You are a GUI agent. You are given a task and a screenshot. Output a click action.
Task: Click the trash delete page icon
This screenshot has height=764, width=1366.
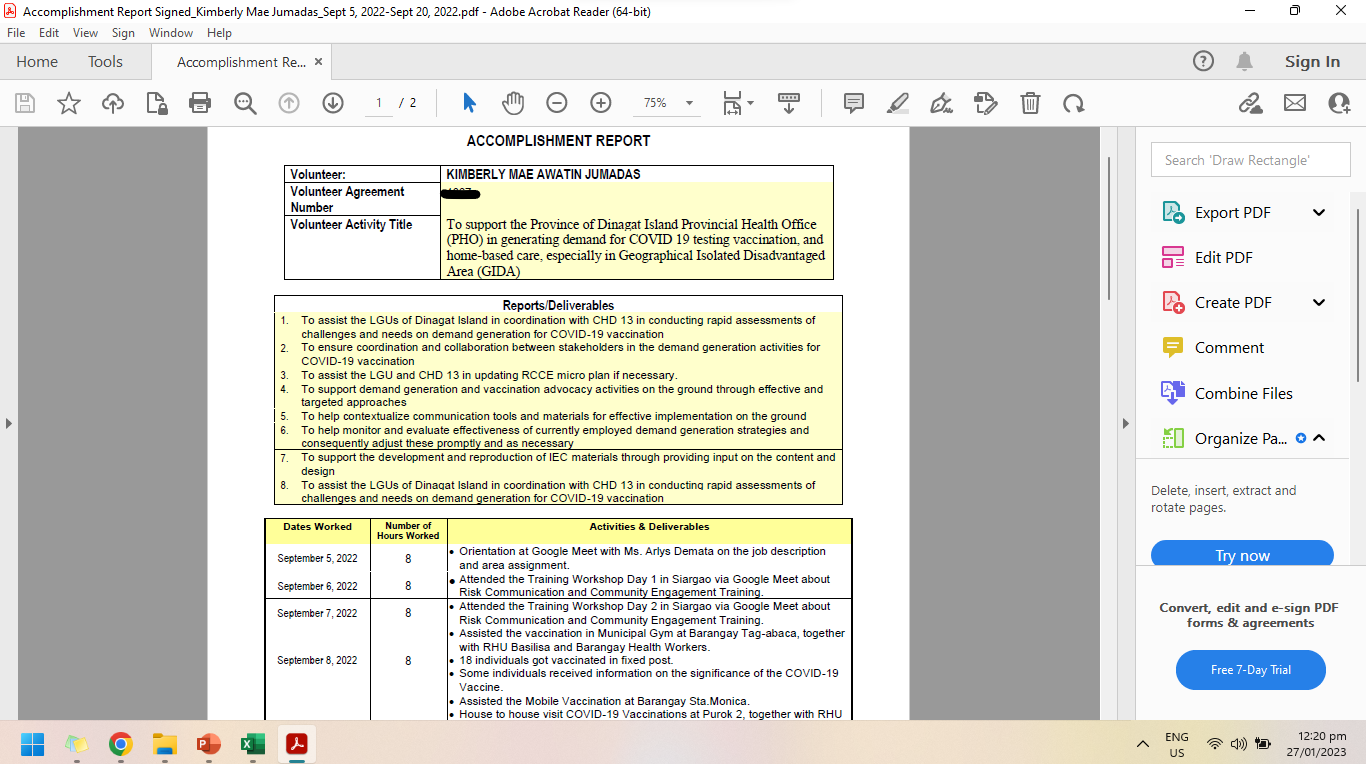point(1030,103)
